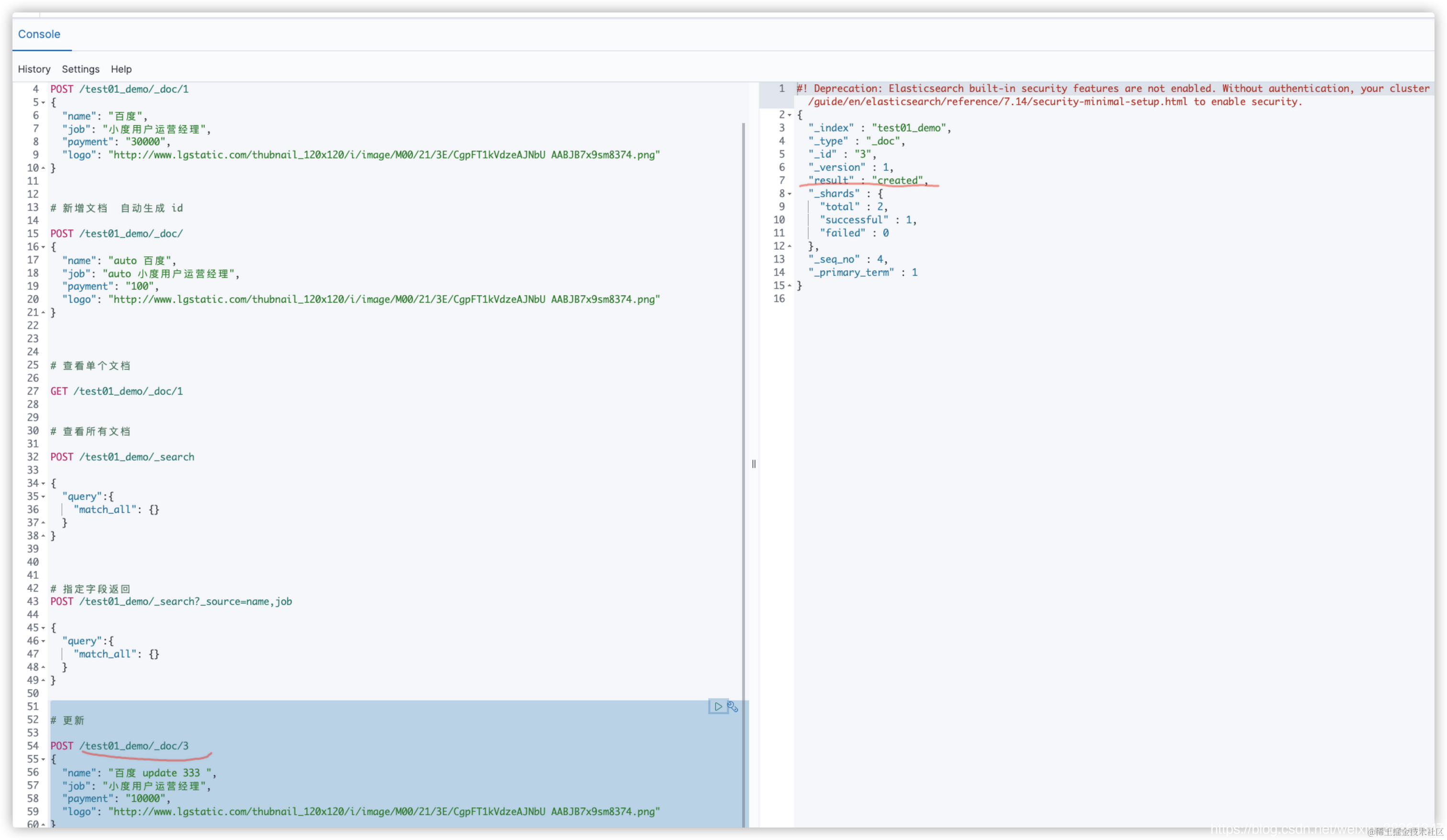Open the Settings menu item
Screen dimensions: 1447x840
pyautogui.click(x=80, y=69)
